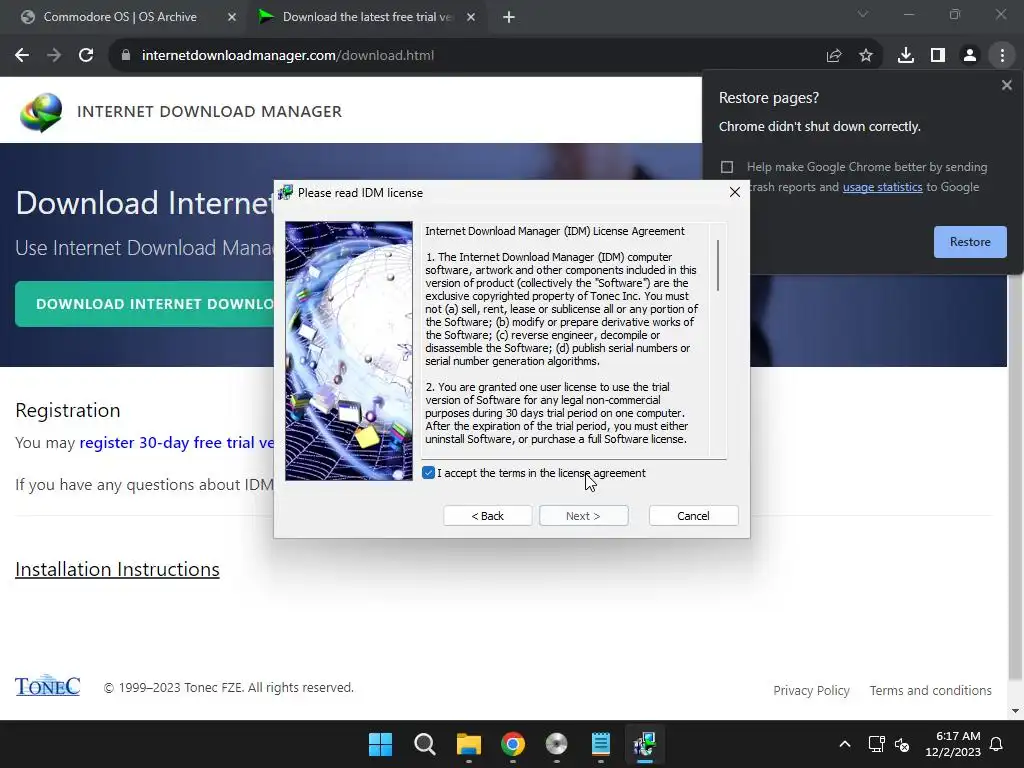Bookmark this page with the star icon
The image size is (1024, 768).
866,56
